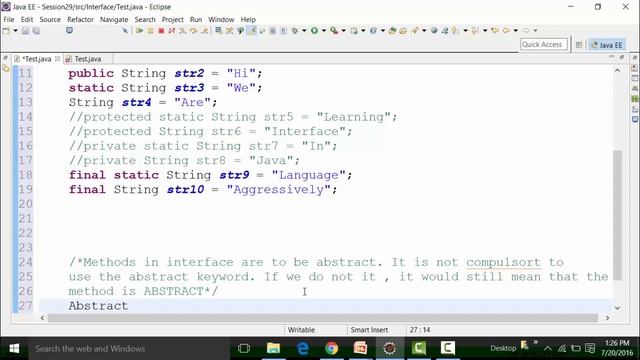Open the File menu
This screenshot has width=640, height=360.
click(9, 19)
